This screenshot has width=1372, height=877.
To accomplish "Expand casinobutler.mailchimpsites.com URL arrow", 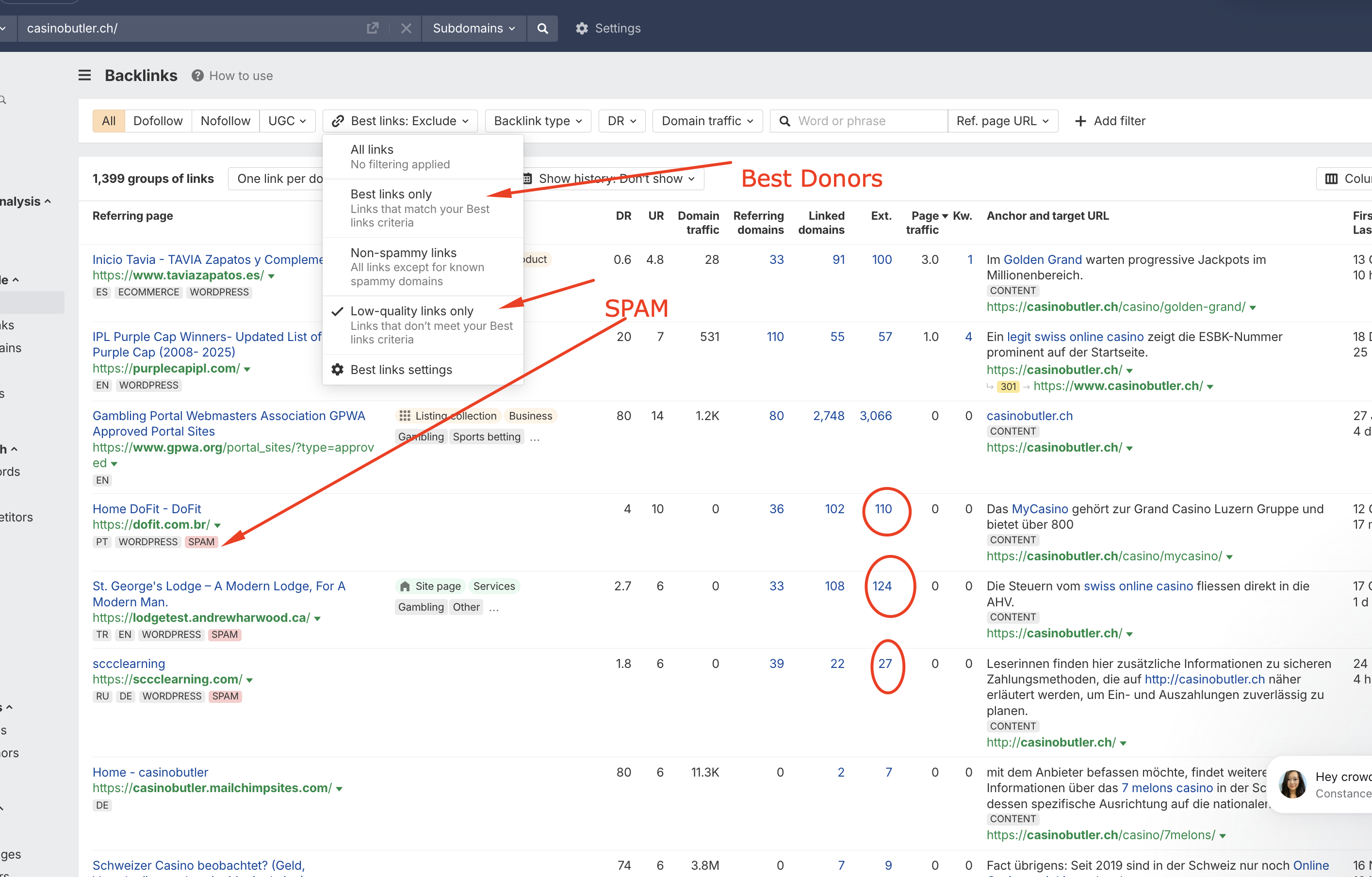I will point(339,789).
